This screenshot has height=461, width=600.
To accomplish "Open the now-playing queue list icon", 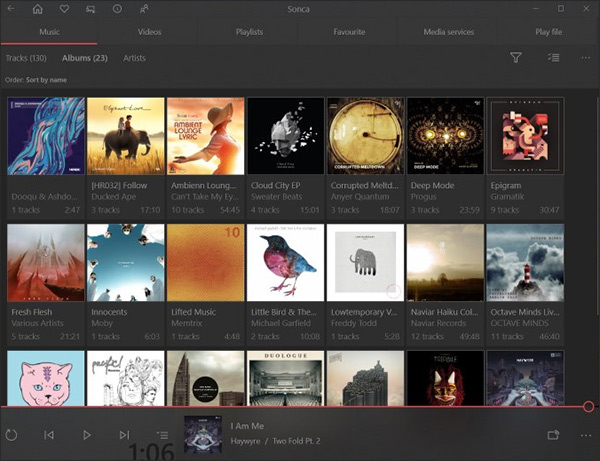I will 162,435.
